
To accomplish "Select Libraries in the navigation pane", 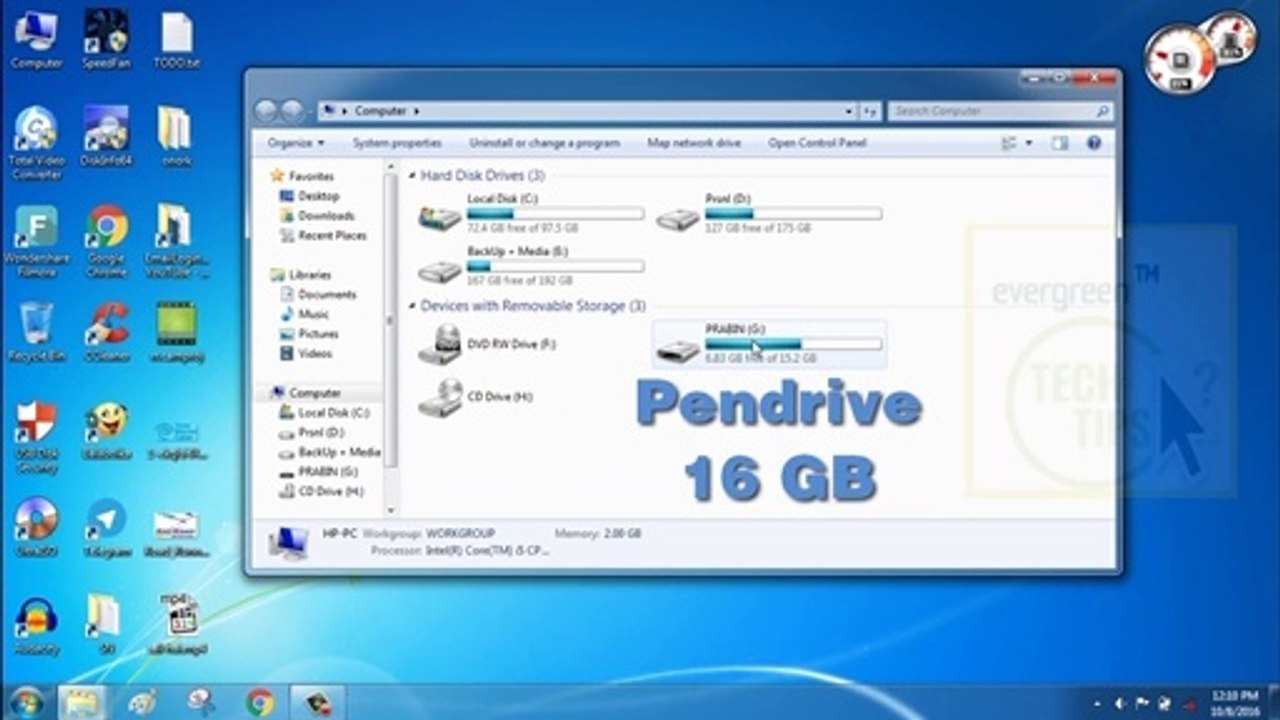I will tap(299, 275).
